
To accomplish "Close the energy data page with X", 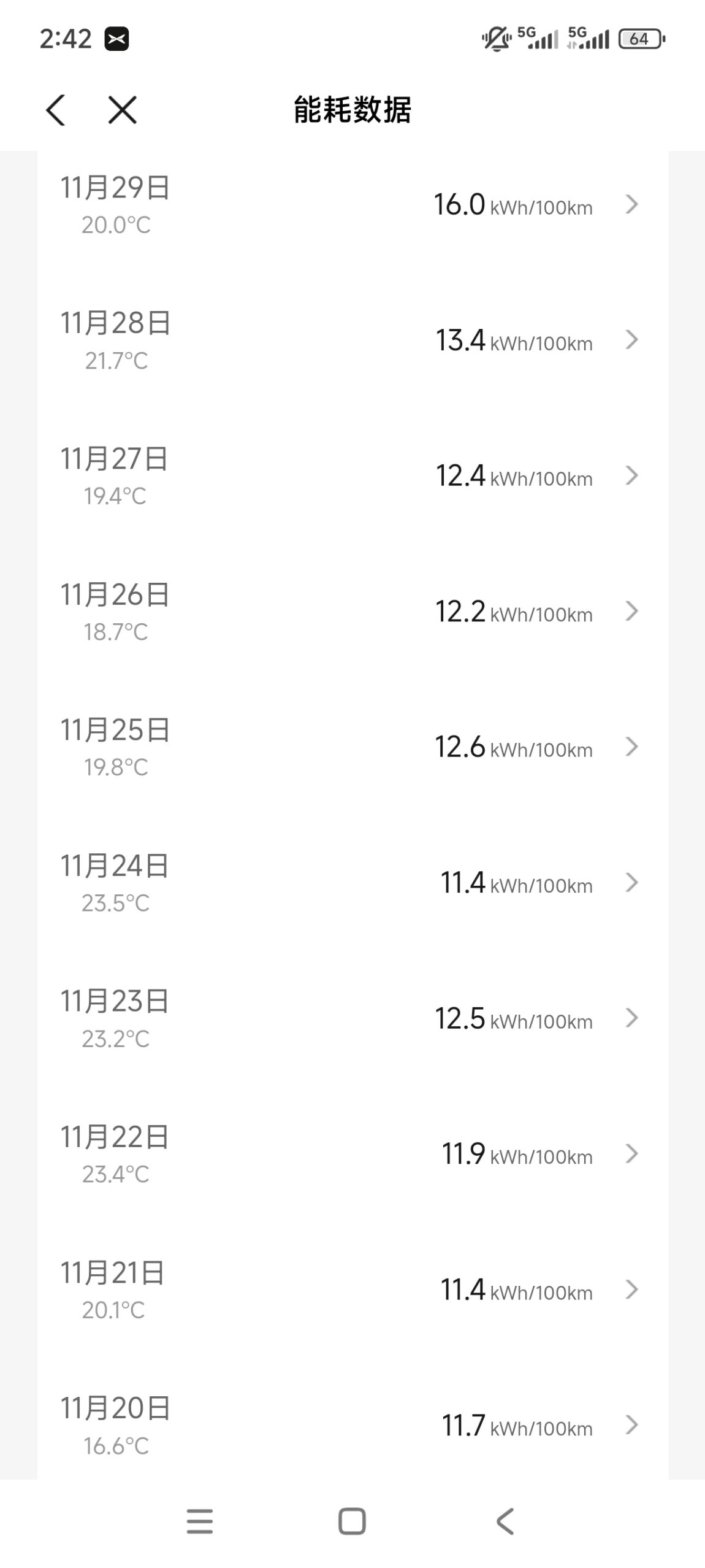I will (x=122, y=110).
